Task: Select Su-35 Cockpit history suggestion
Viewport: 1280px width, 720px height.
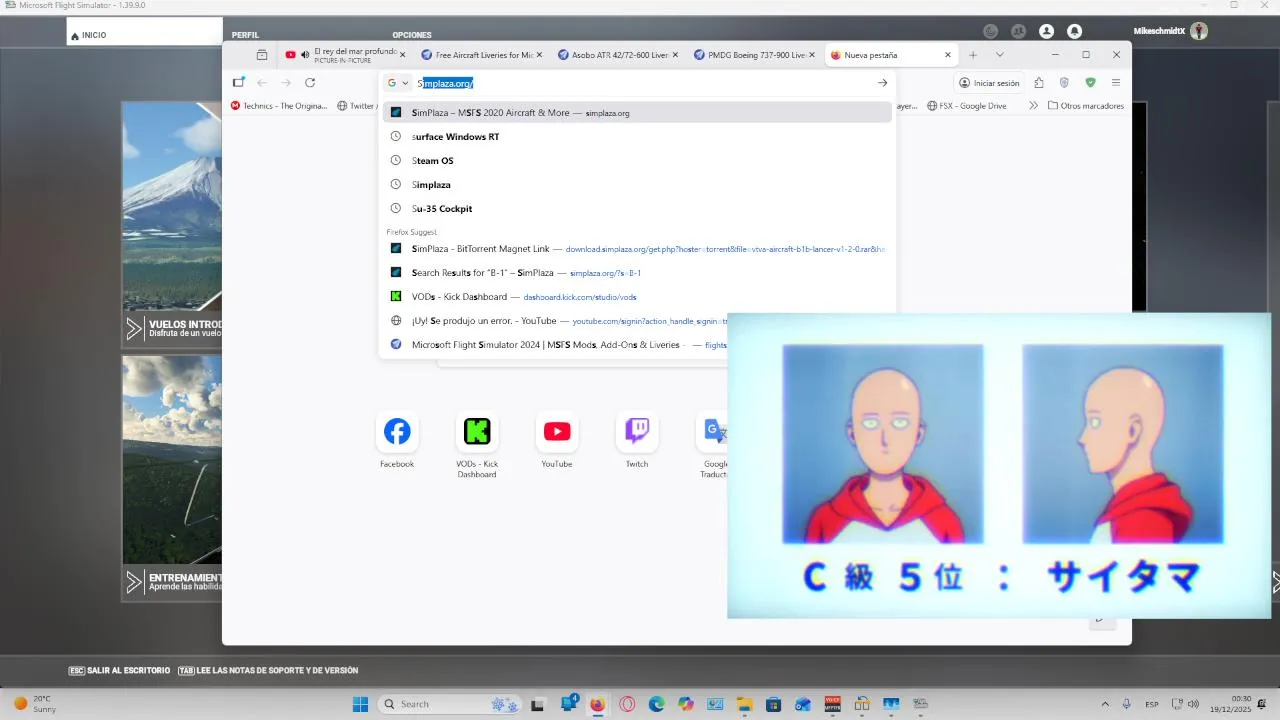Action: click(637, 209)
